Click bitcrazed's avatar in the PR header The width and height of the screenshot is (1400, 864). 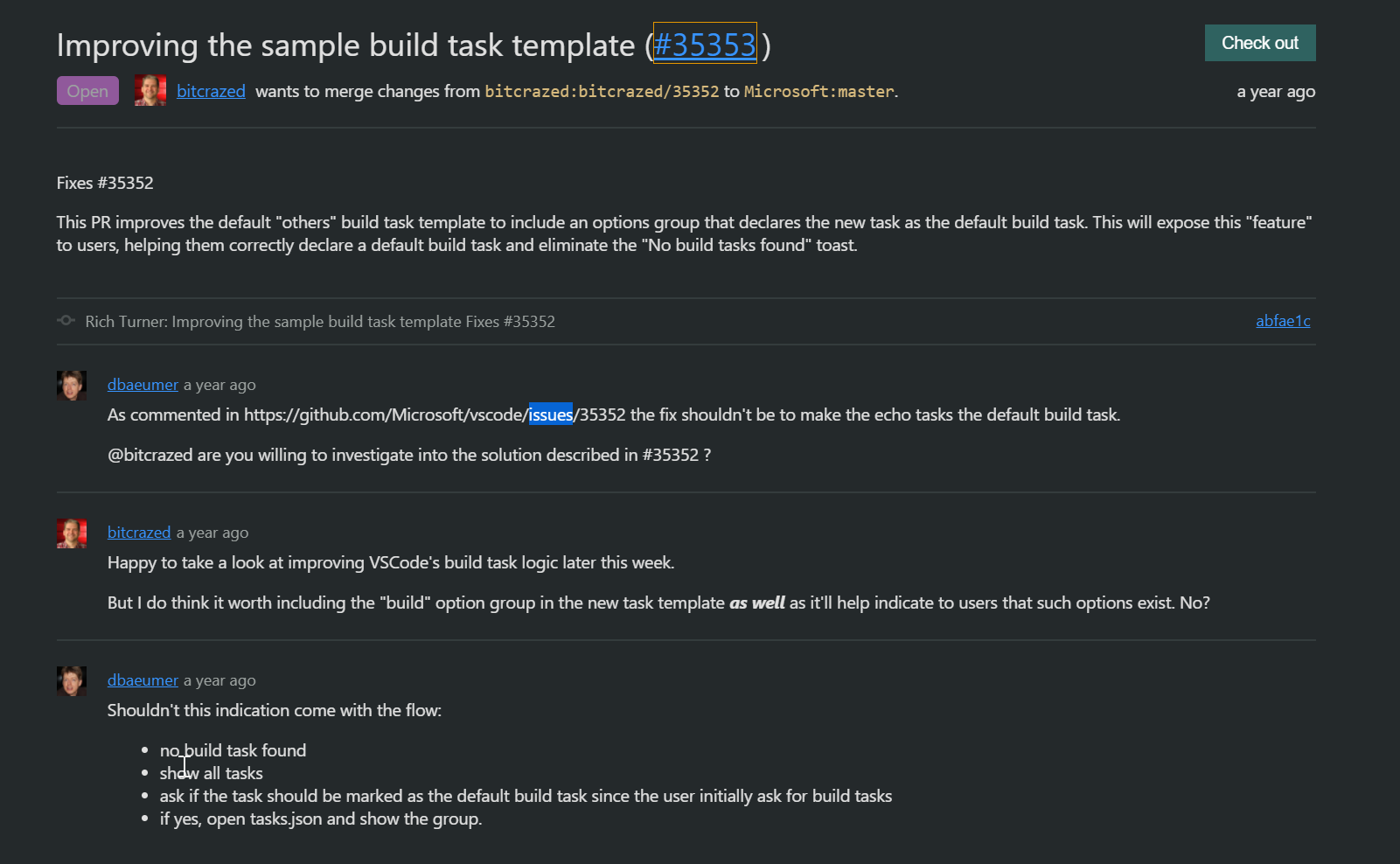(x=150, y=91)
